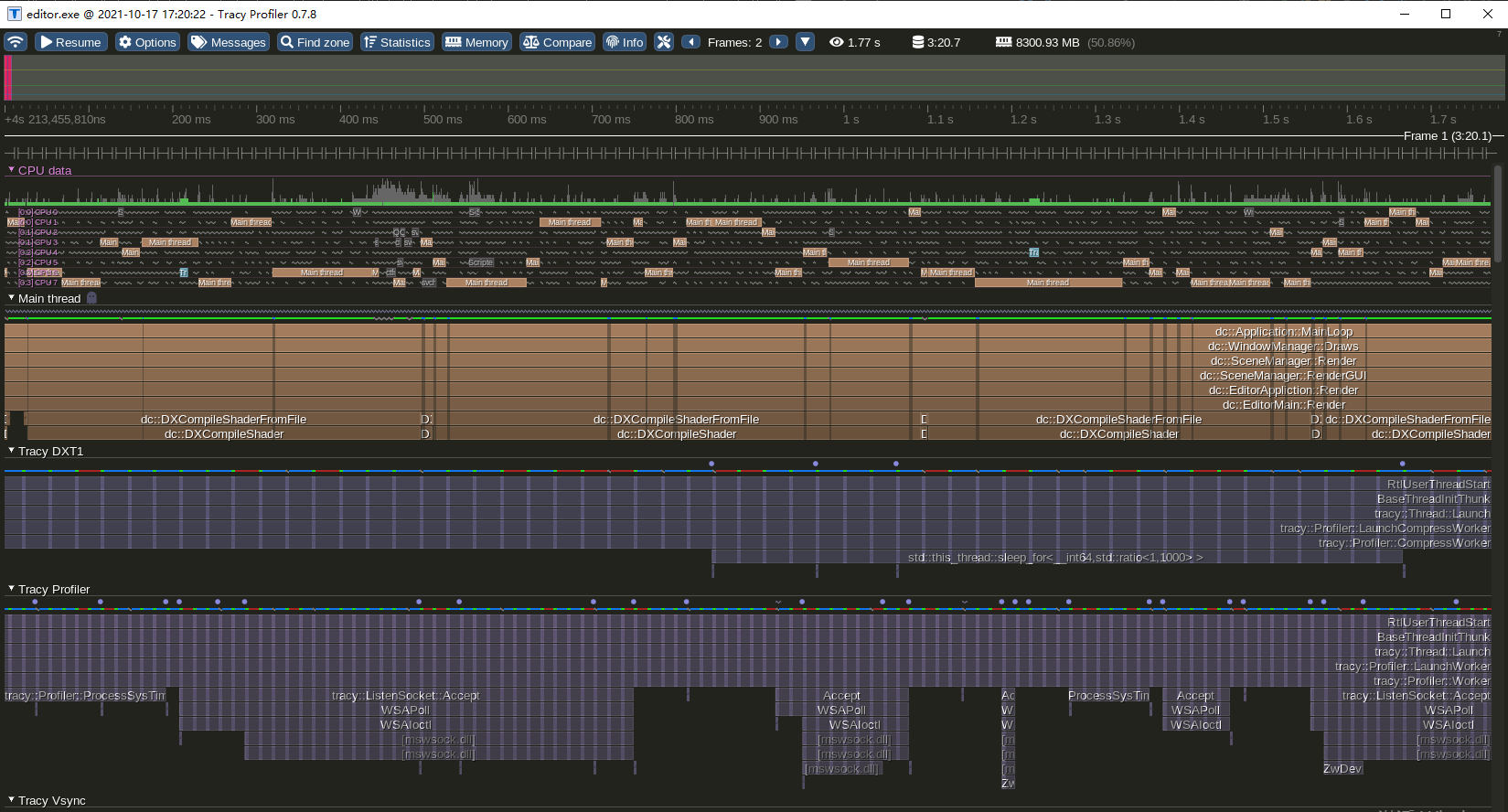Viewport: 1508px width, 812px height.
Task: Collapse the CPU data section
Action: click(11, 170)
